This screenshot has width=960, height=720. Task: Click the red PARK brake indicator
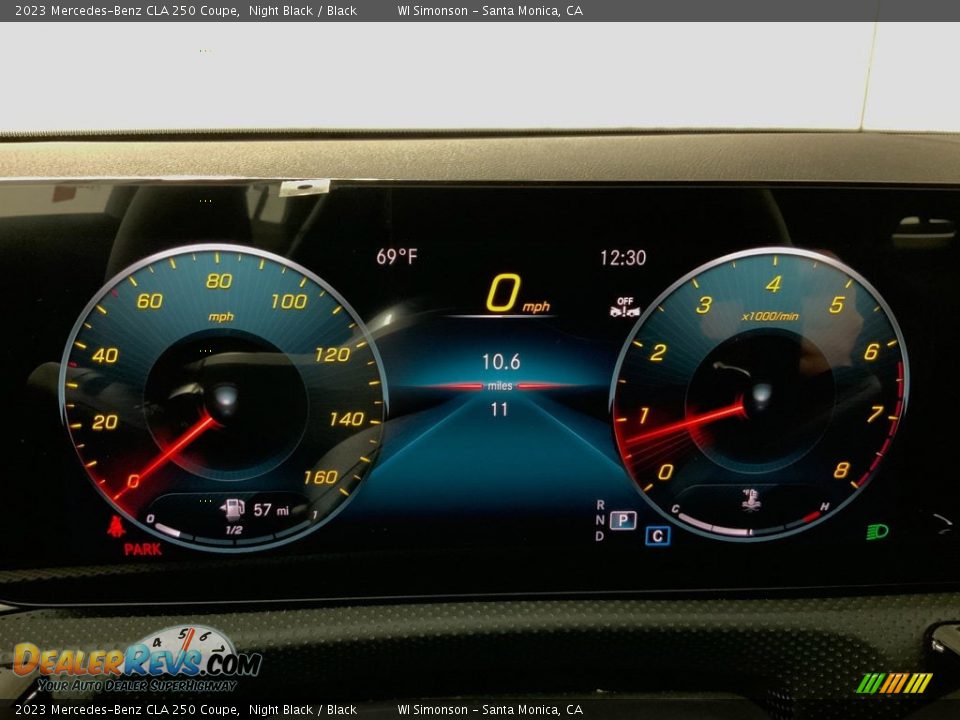143,549
